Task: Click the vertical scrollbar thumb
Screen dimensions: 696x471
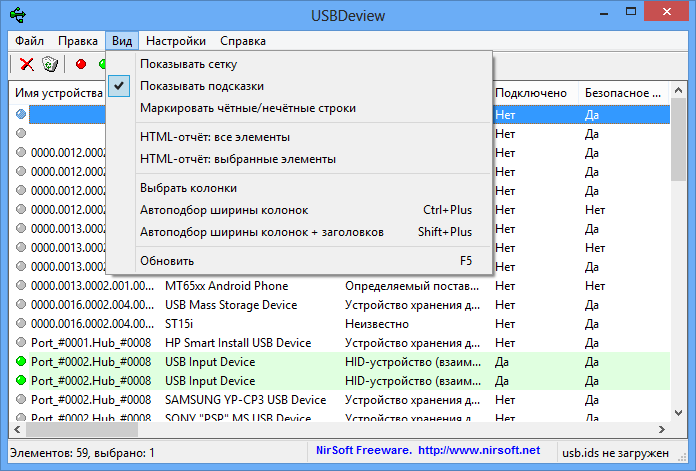Action: point(678,140)
